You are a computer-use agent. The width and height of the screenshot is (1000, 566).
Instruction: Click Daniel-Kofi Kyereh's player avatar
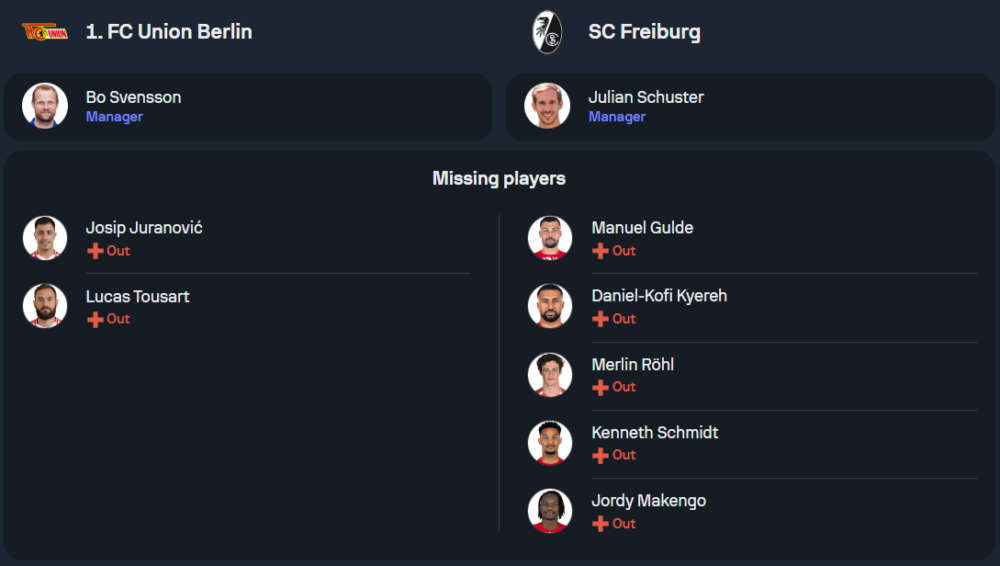(x=550, y=306)
